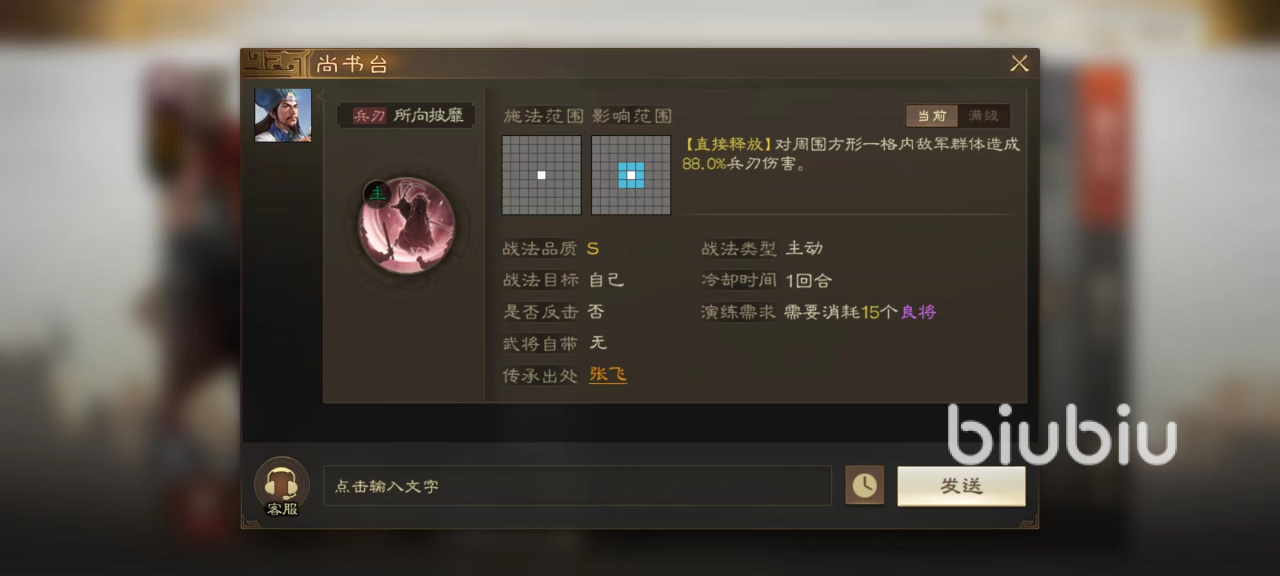Switch to the 满级 level toggle
The image size is (1280, 576).
point(984,116)
